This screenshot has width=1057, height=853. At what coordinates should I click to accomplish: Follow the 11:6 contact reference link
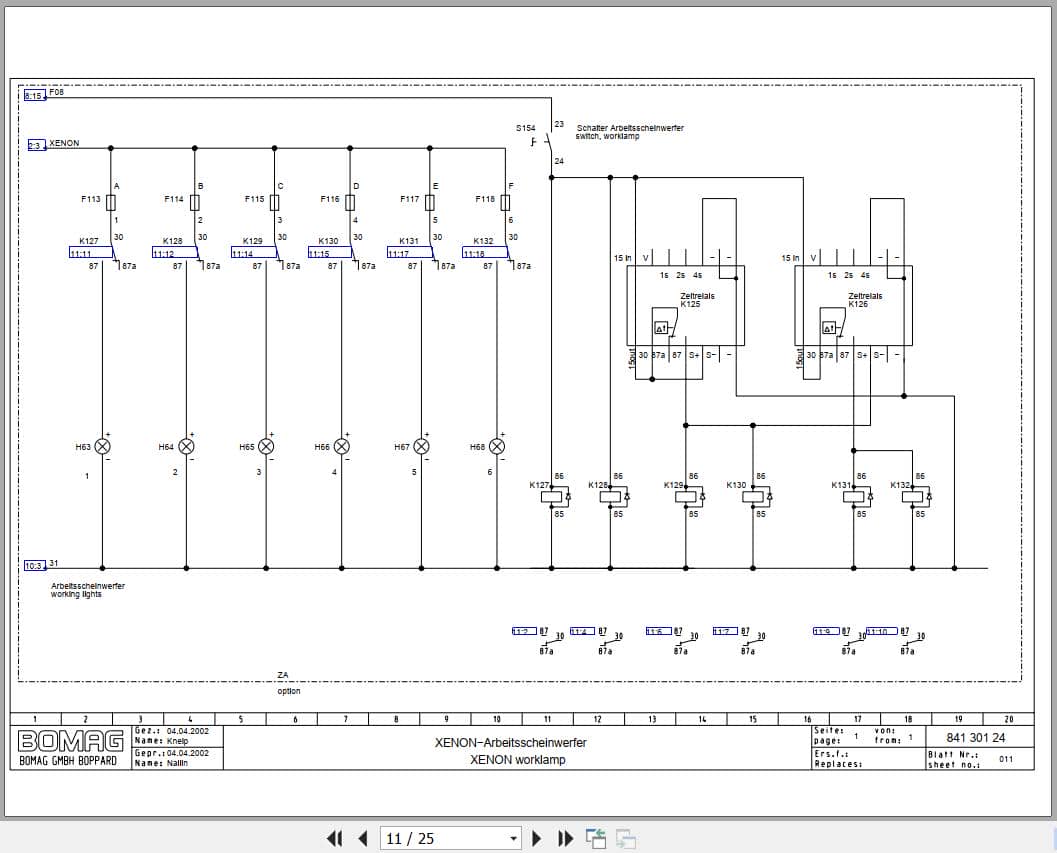click(658, 631)
